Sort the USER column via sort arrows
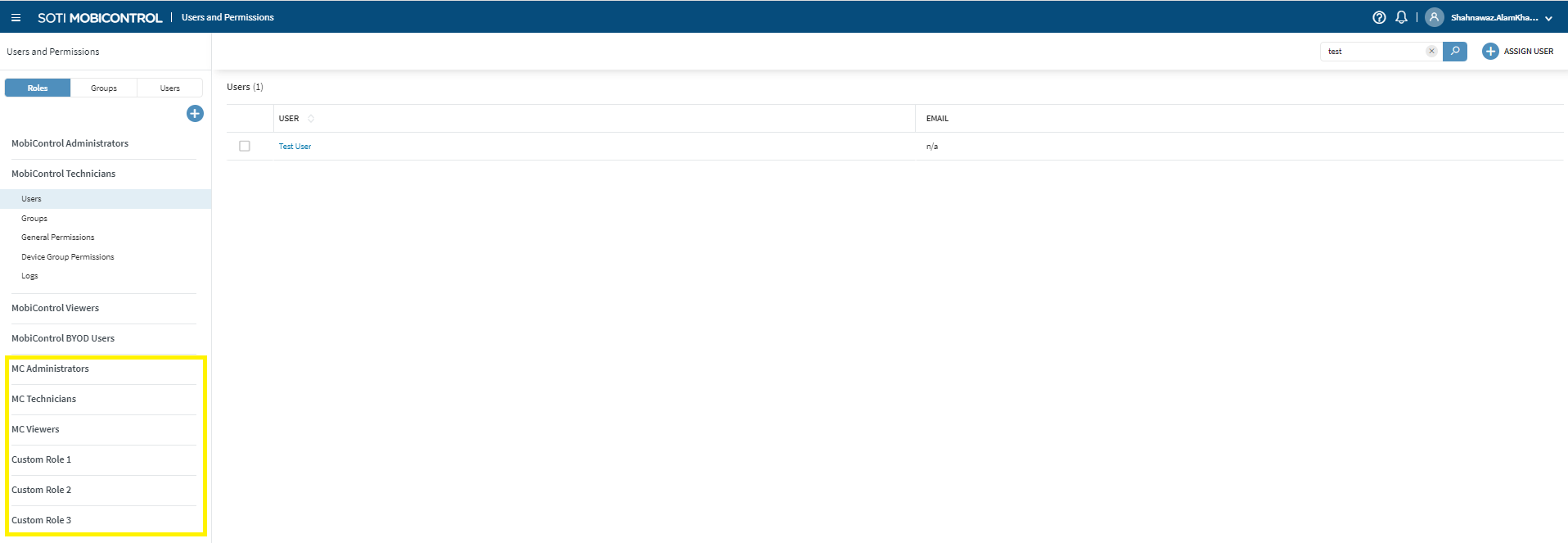1568x543 pixels. point(311,119)
